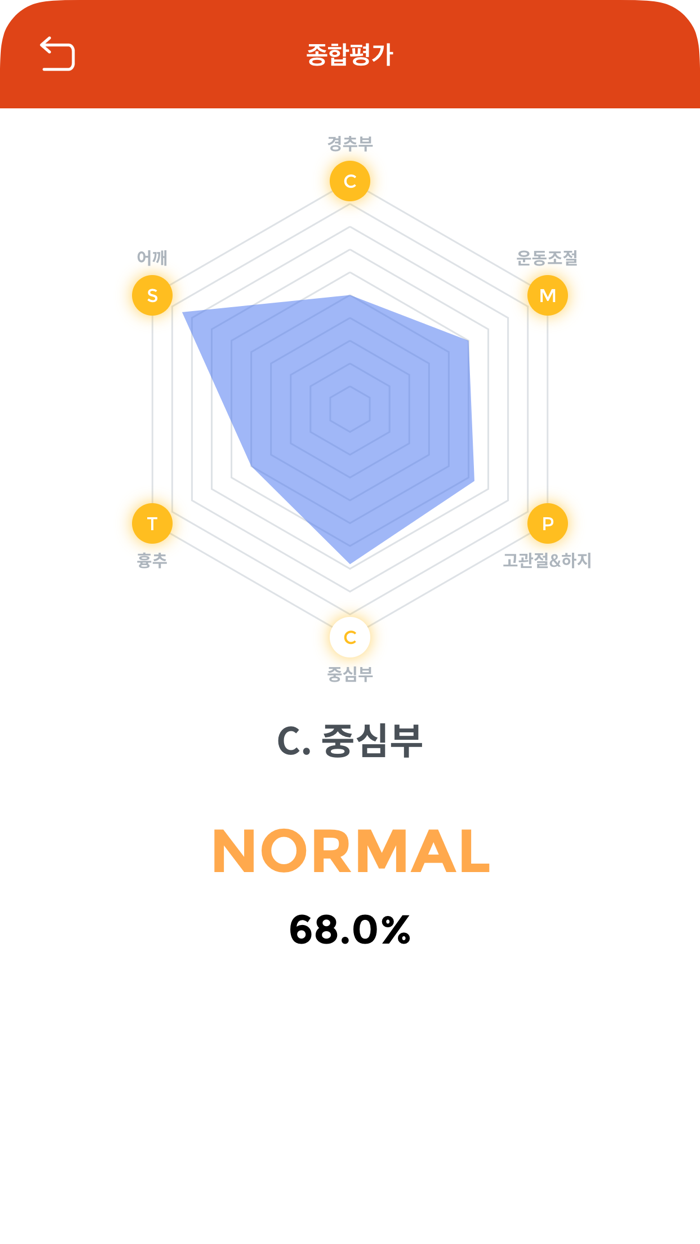Click the large C. 중심부 heading
Screen dimensions: 700x1244
pos(350,741)
